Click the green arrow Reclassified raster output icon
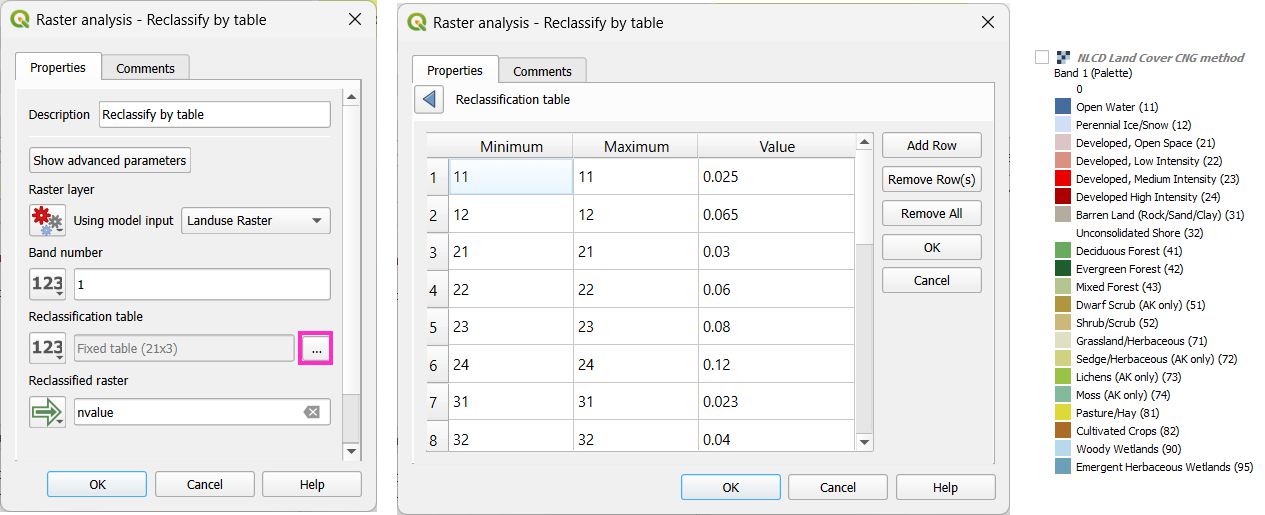This screenshot has height=515, width=1265. click(47, 412)
